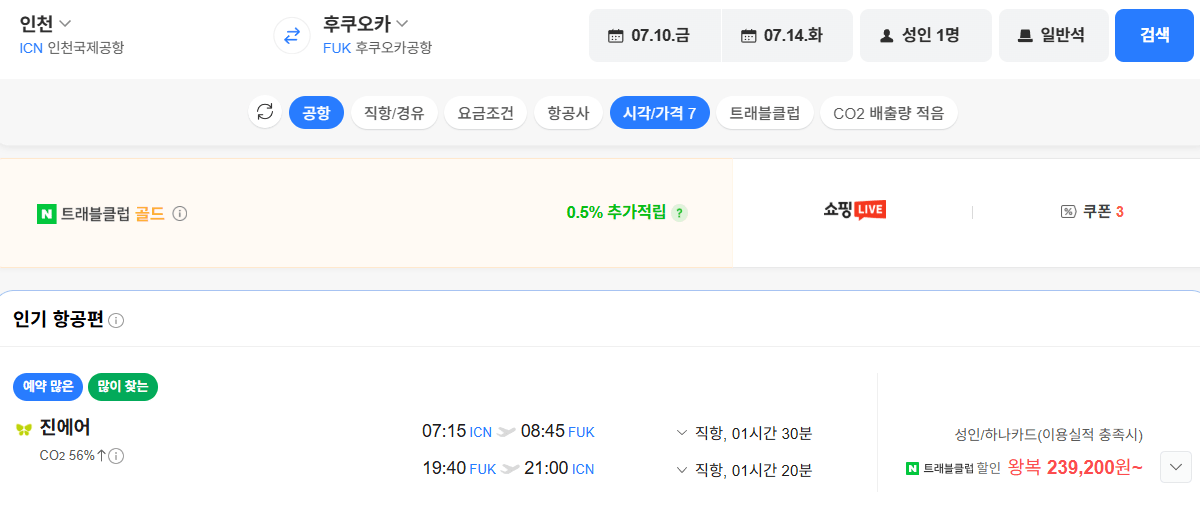The image size is (1200, 508).
Task: Open the 항공사 filter
Action: click(x=569, y=113)
